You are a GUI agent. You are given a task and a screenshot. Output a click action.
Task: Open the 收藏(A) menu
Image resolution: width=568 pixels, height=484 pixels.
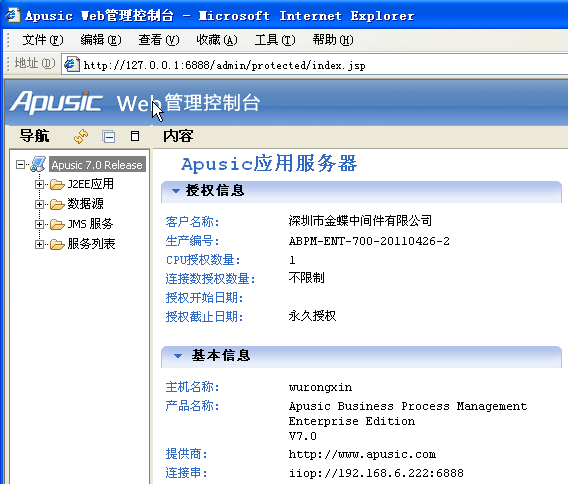217,39
